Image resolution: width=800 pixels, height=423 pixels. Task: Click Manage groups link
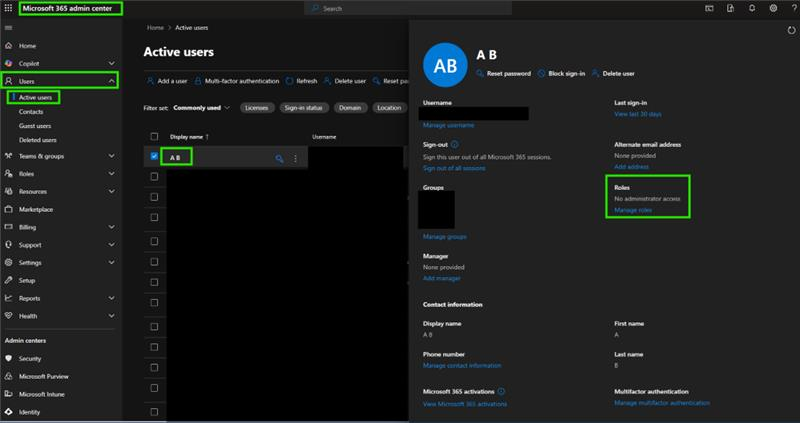coord(444,237)
